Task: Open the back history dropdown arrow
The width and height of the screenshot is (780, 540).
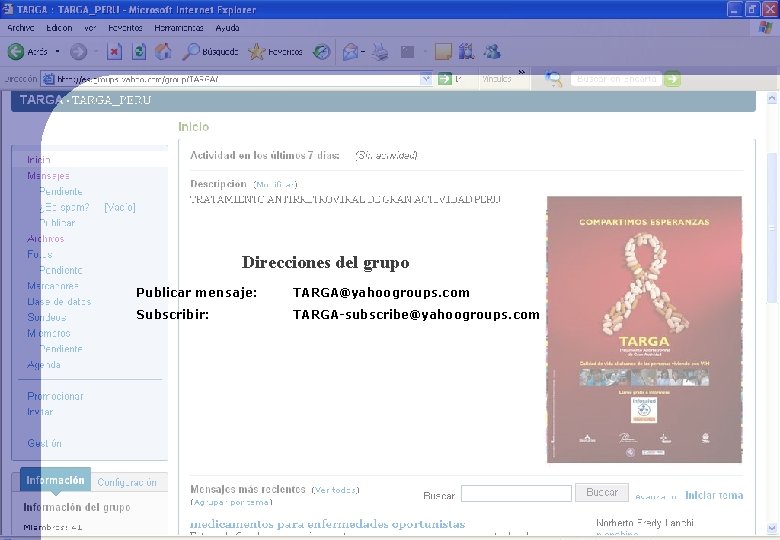Action: [57, 51]
